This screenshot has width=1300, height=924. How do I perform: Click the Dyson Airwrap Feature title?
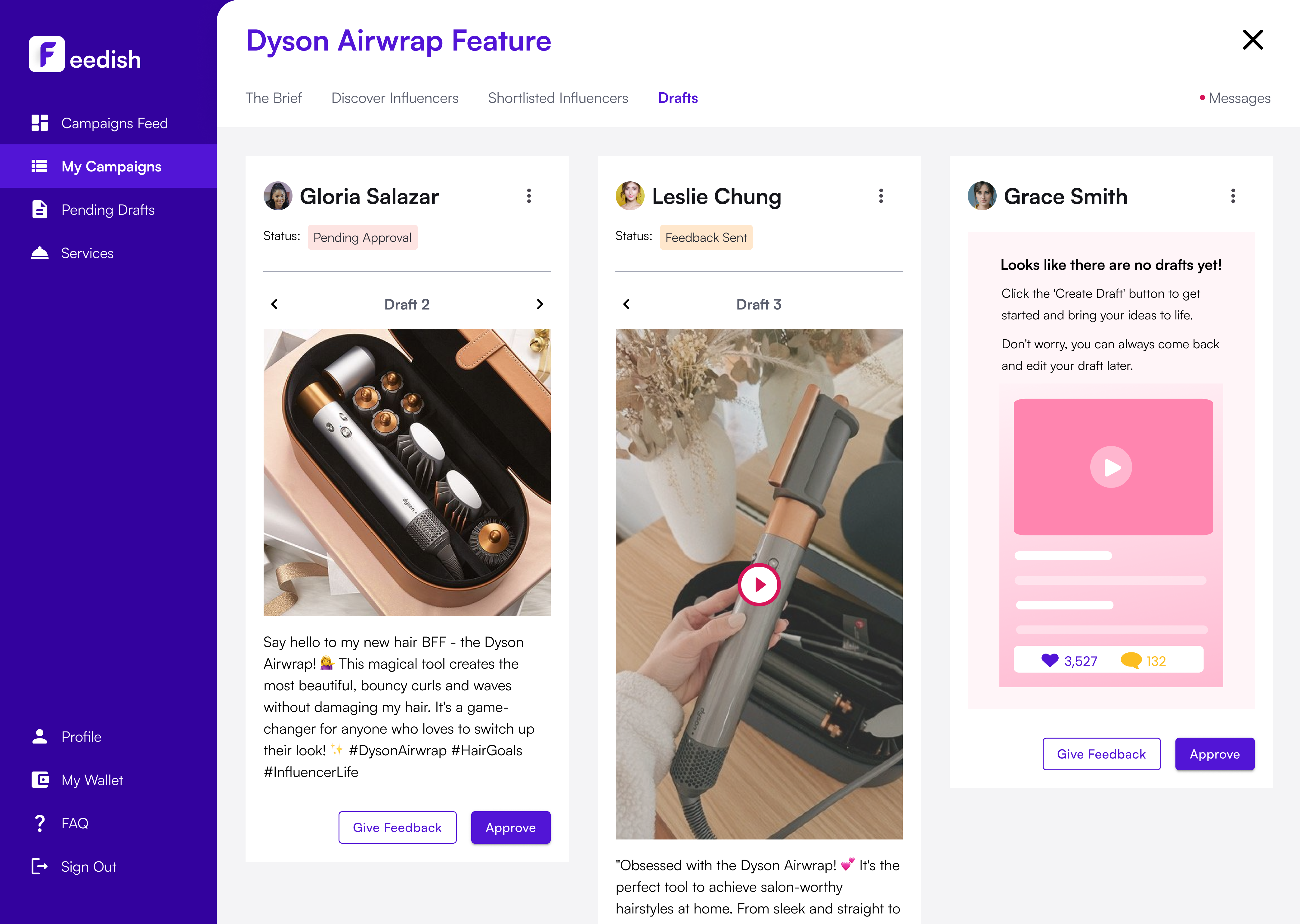pos(398,41)
